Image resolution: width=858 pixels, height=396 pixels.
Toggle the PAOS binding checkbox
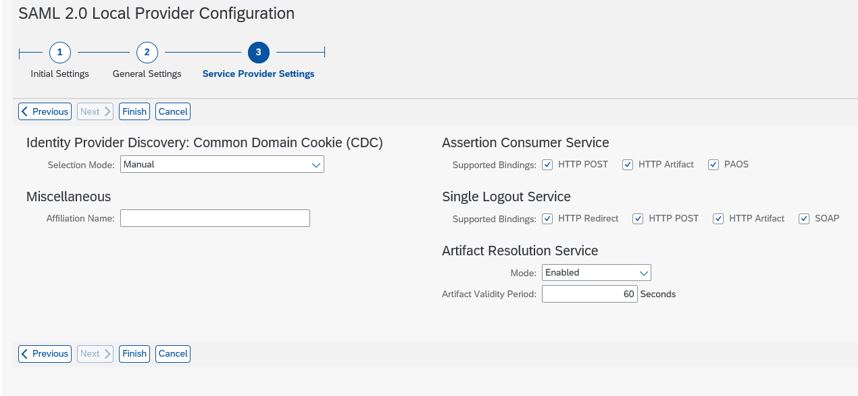pyautogui.click(x=714, y=165)
